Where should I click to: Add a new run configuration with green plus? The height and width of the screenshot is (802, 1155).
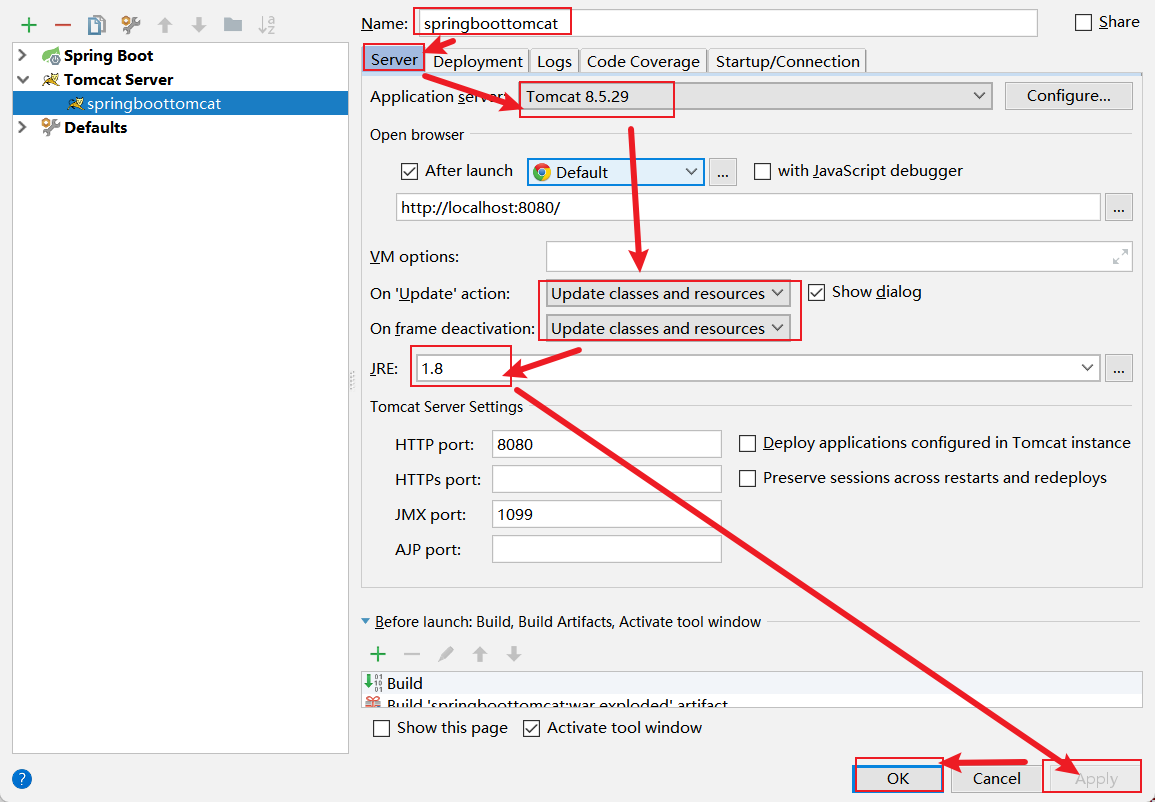click(29, 25)
